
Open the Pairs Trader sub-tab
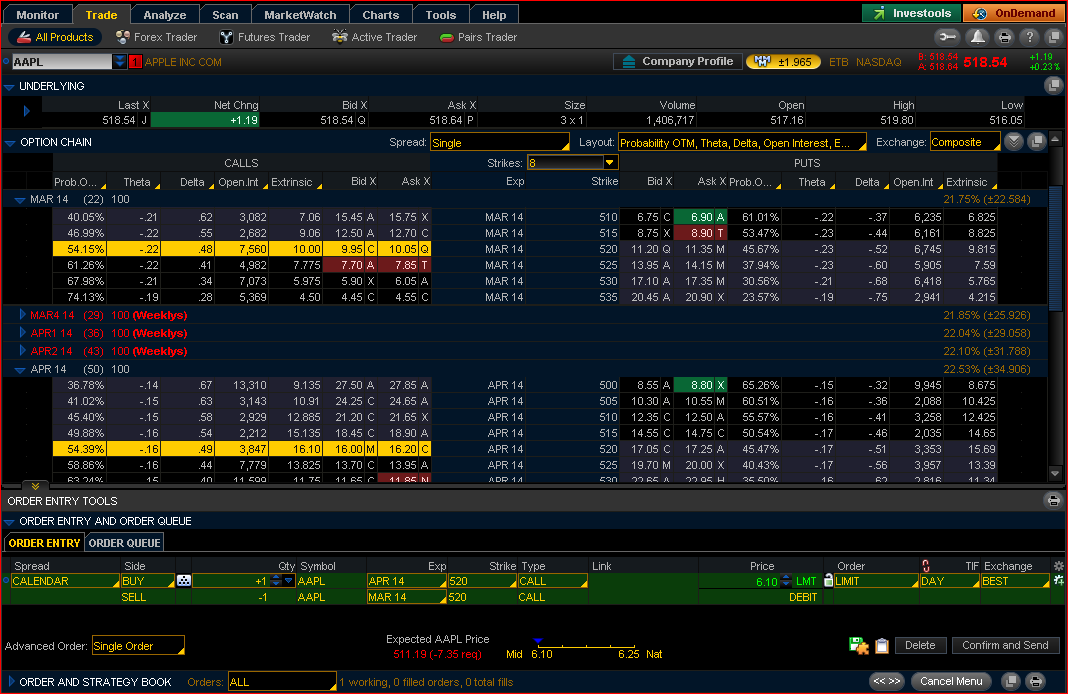[x=479, y=37]
